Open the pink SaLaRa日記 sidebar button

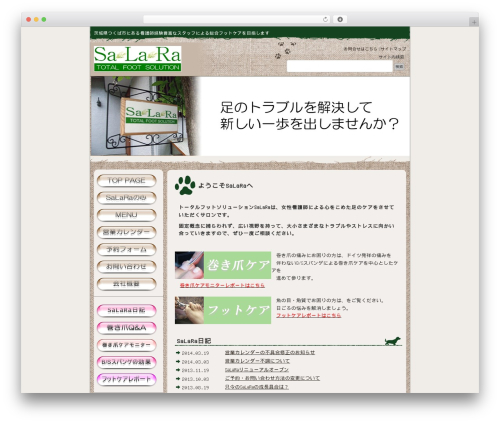click(x=126, y=311)
